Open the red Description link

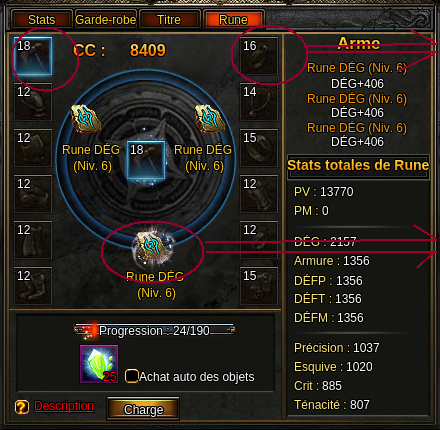pos(64,406)
